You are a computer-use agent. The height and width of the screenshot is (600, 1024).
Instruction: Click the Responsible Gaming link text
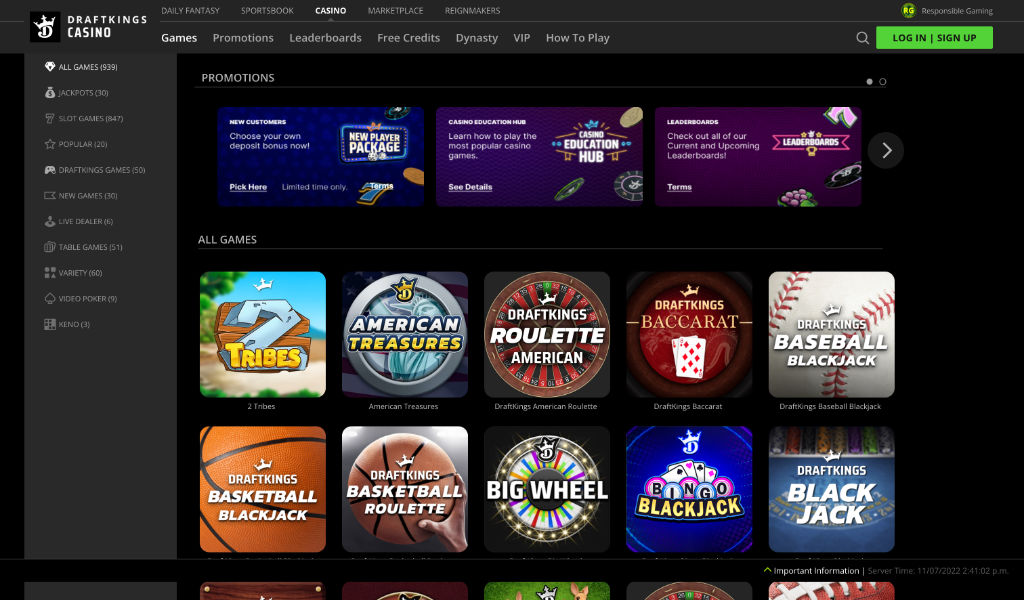957,10
